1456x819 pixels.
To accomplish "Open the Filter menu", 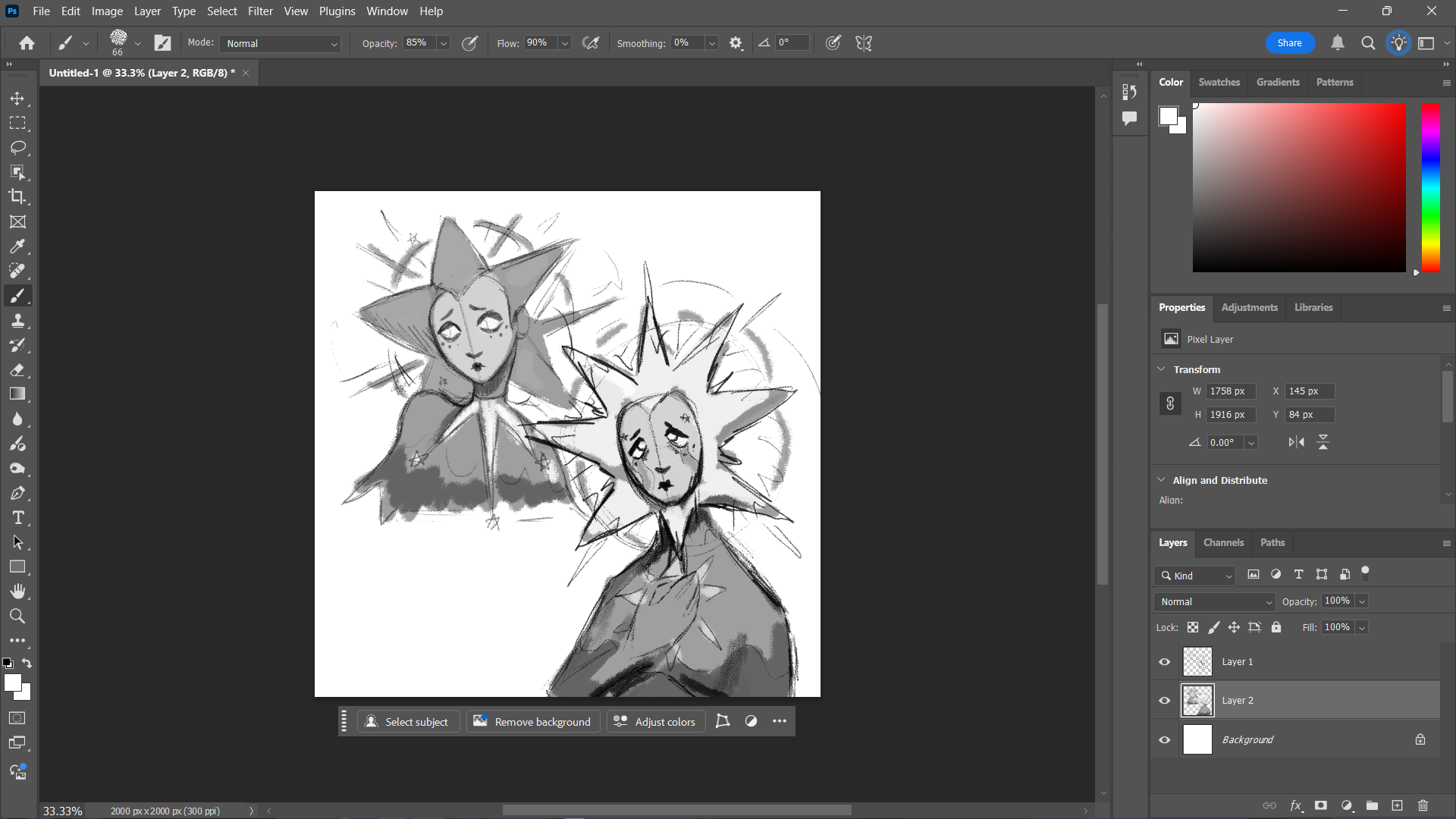I will (260, 11).
